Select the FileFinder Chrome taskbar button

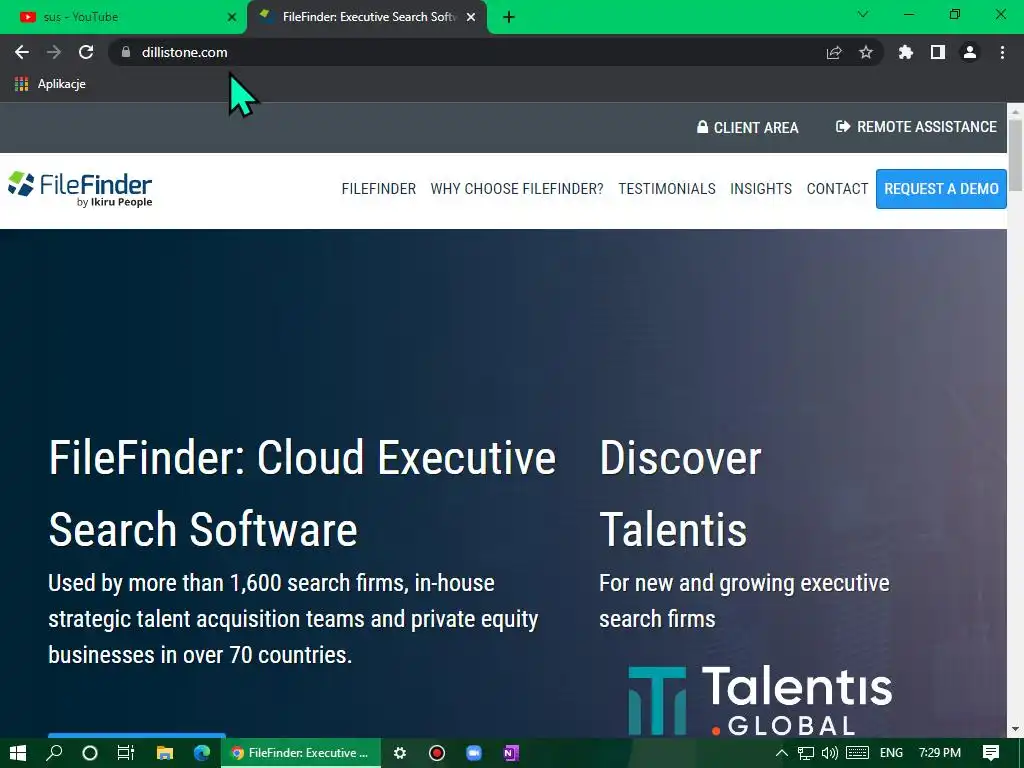300,753
